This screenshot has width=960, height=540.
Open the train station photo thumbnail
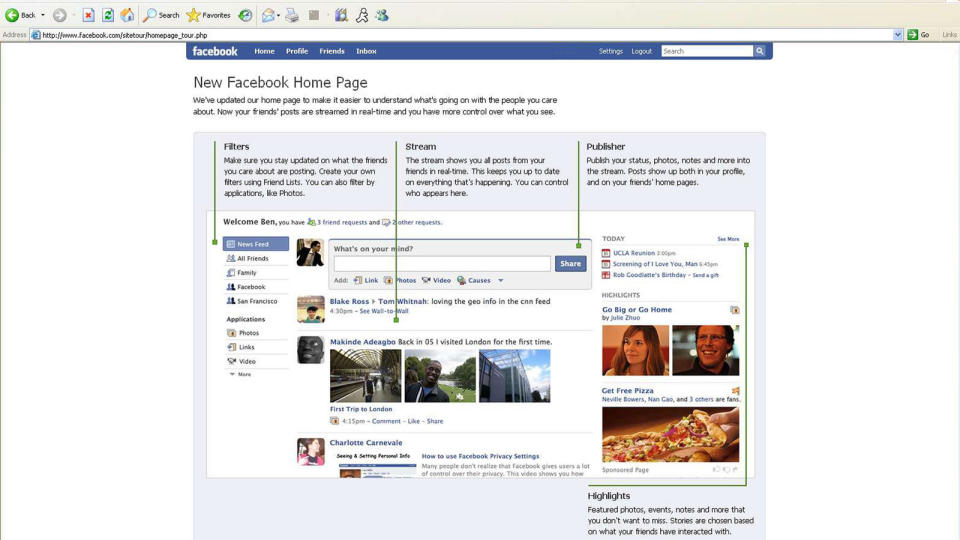tap(366, 376)
